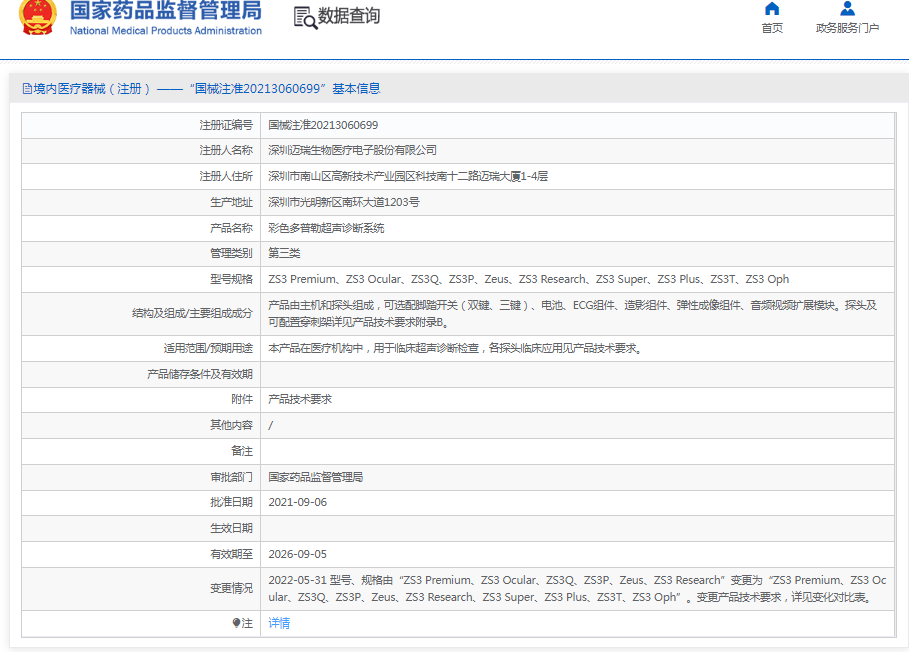Click the 管理类别 row label

pyautogui.click(x=231, y=253)
